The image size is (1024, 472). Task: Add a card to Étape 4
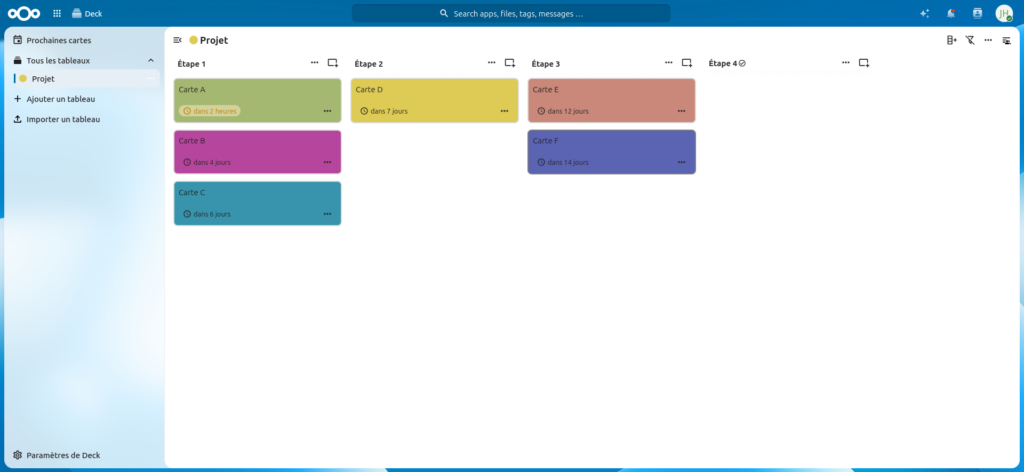[x=864, y=63]
